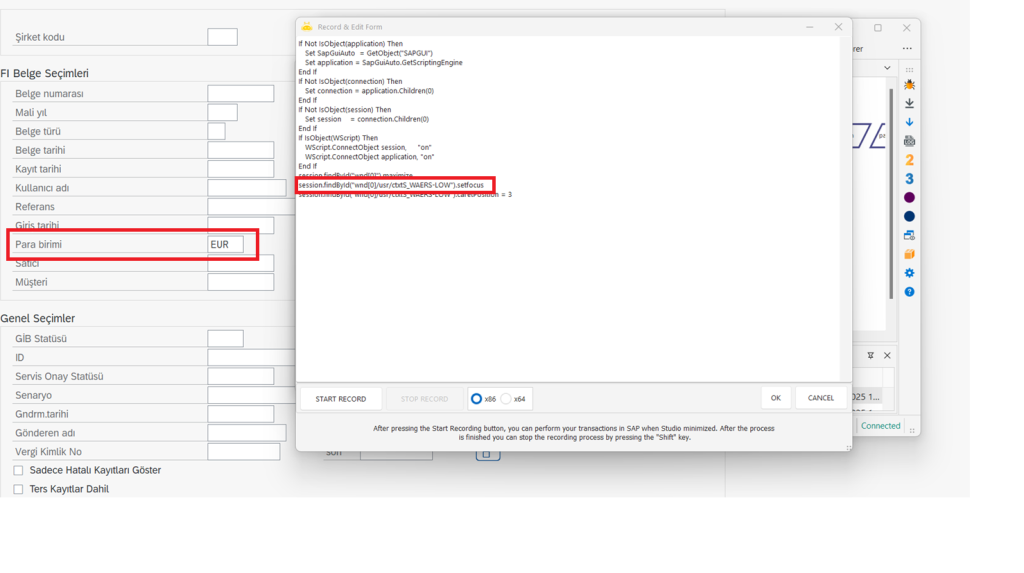Image resolution: width=1024 pixels, height=573 pixels.
Task: Click the orange package icon in the sidebar
Action: click(x=909, y=254)
